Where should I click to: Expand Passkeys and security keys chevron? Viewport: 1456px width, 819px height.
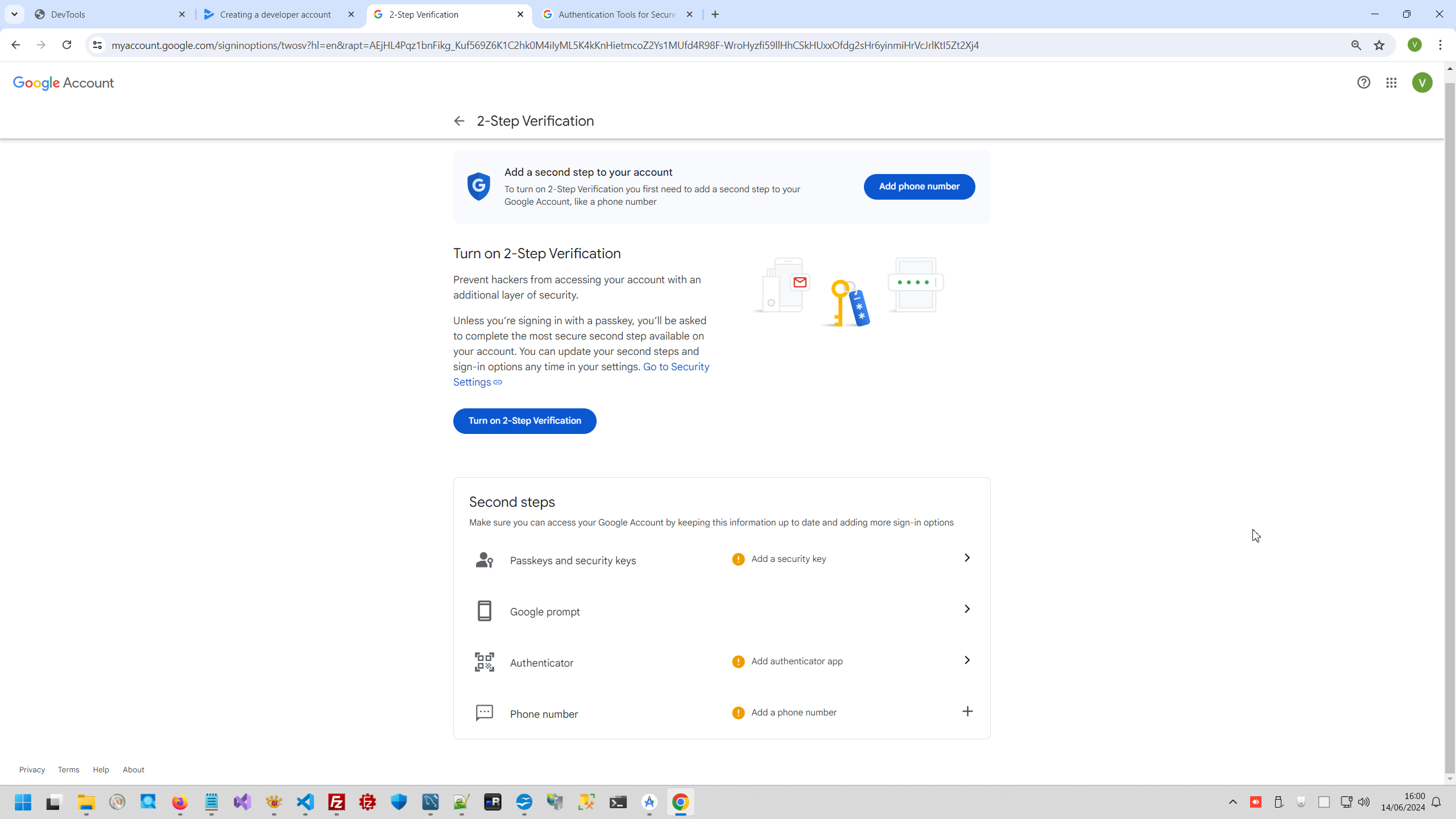coord(967,558)
